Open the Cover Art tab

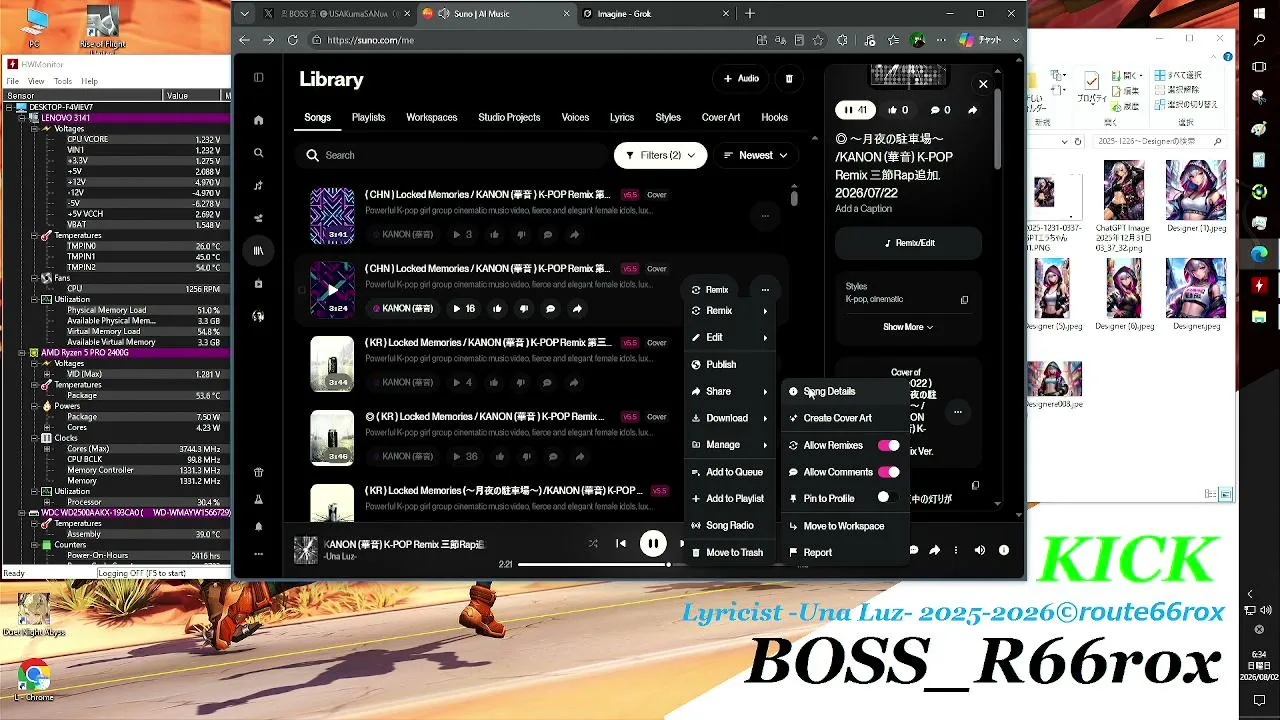721,117
